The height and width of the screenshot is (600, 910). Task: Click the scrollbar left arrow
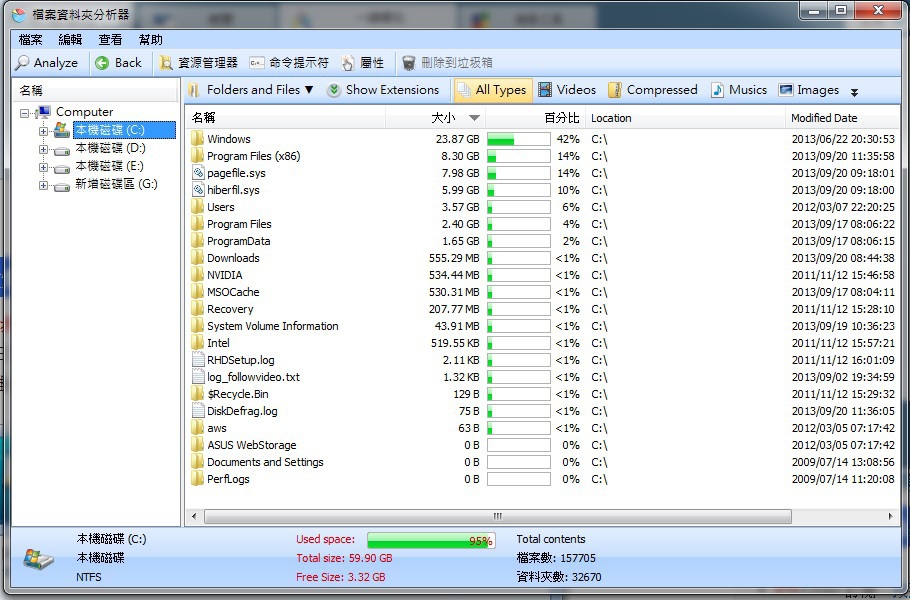[194, 516]
